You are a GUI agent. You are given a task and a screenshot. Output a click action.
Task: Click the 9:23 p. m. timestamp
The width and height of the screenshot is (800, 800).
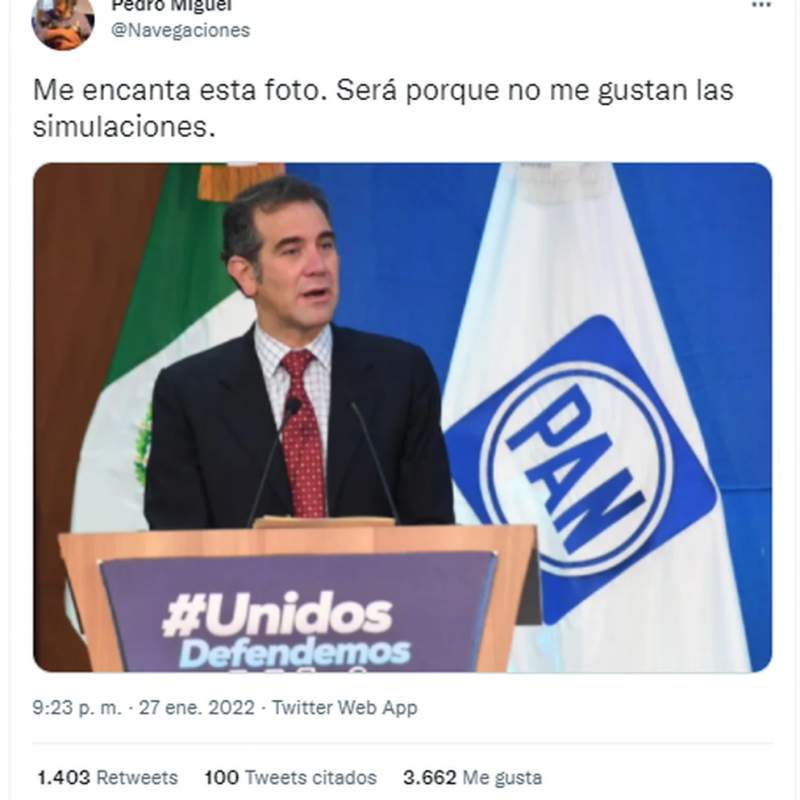[x=77, y=708]
